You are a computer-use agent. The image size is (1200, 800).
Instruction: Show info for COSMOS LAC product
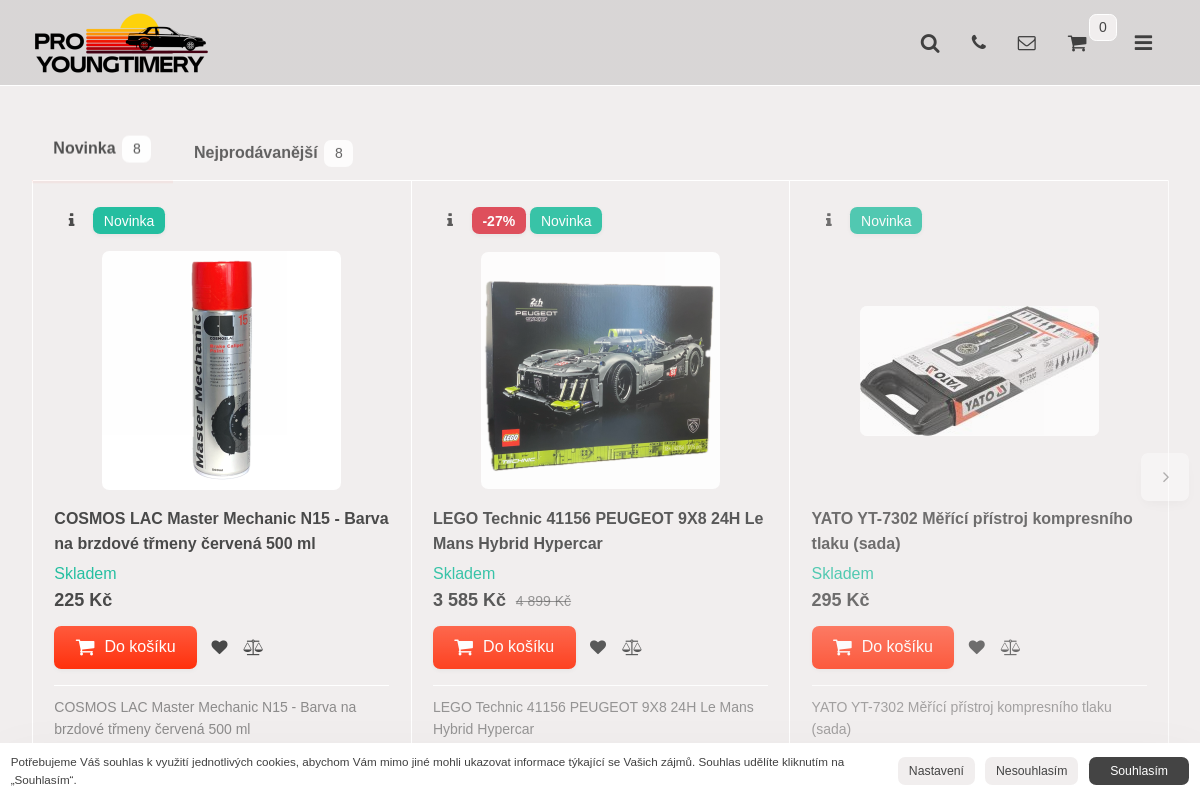(x=71, y=220)
